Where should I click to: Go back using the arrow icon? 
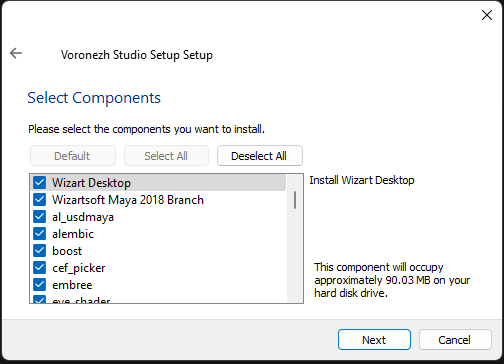(x=16, y=53)
